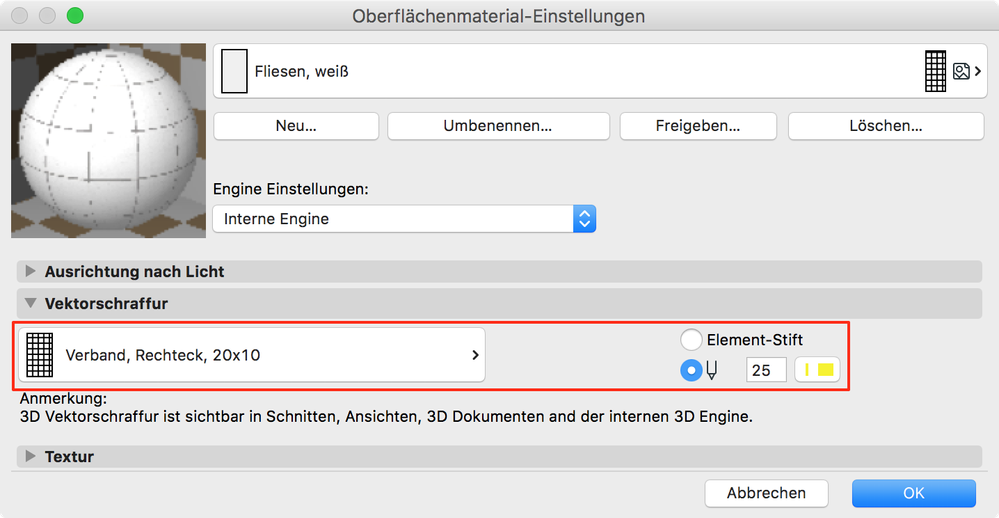This screenshot has width=999, height=518.
Task: Open the Verband, Rechteck, 20x10 hatch picker
Action: (250, 355)
